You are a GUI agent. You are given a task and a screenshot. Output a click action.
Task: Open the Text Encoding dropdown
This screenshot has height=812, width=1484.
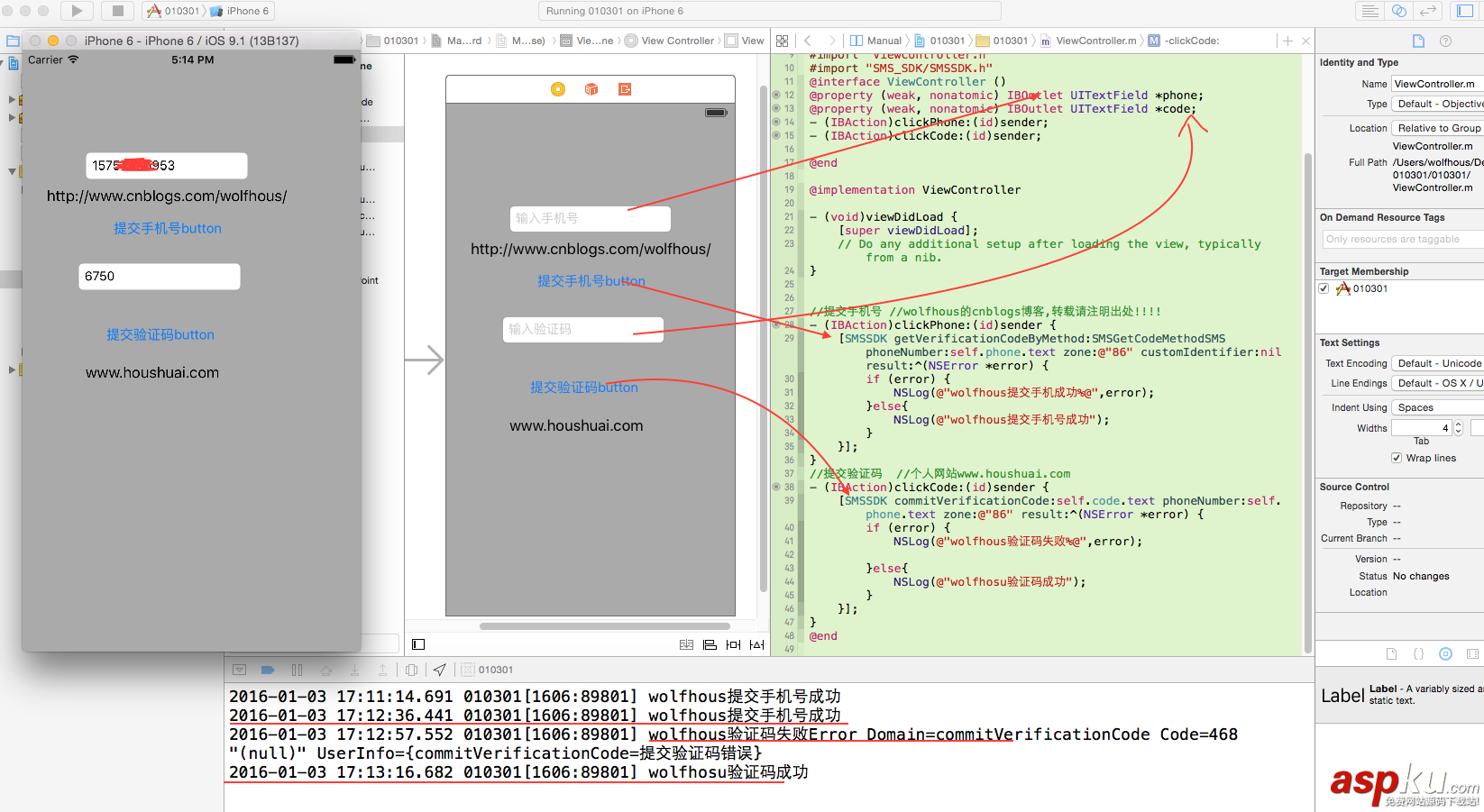pos(1437,363)
